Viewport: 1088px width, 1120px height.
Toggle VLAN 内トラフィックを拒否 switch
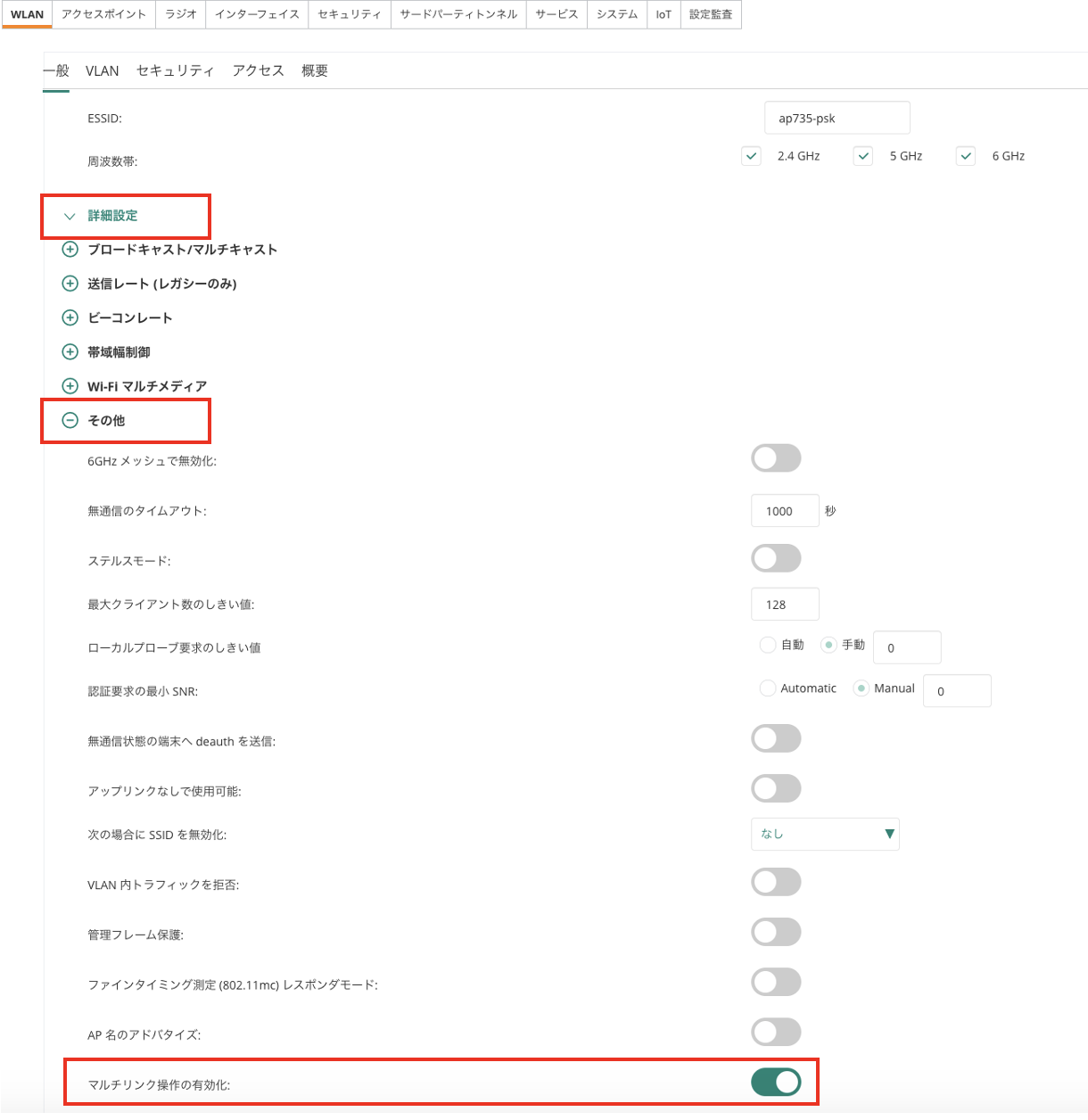pos(776,882)
